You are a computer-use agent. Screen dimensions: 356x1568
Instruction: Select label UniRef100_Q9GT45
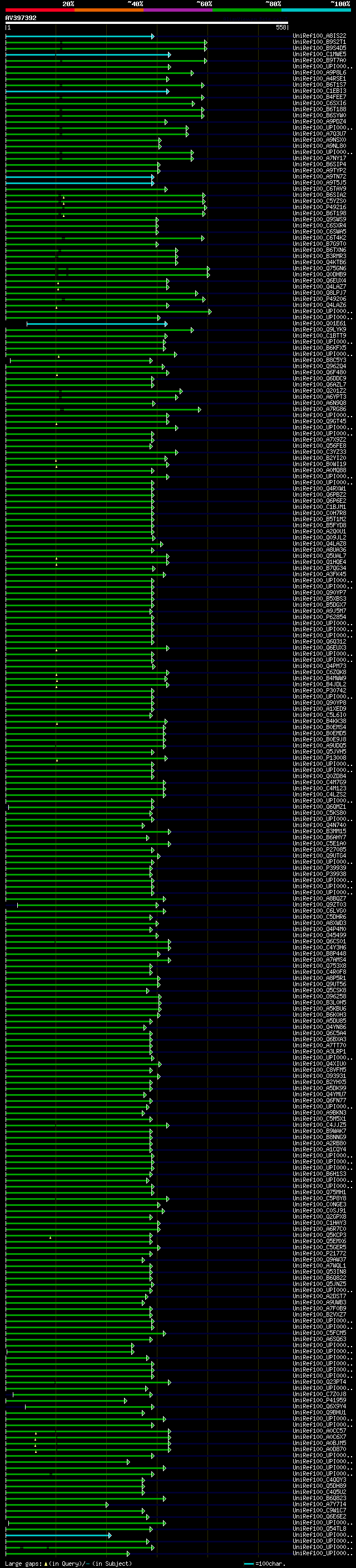pos(319,421)
